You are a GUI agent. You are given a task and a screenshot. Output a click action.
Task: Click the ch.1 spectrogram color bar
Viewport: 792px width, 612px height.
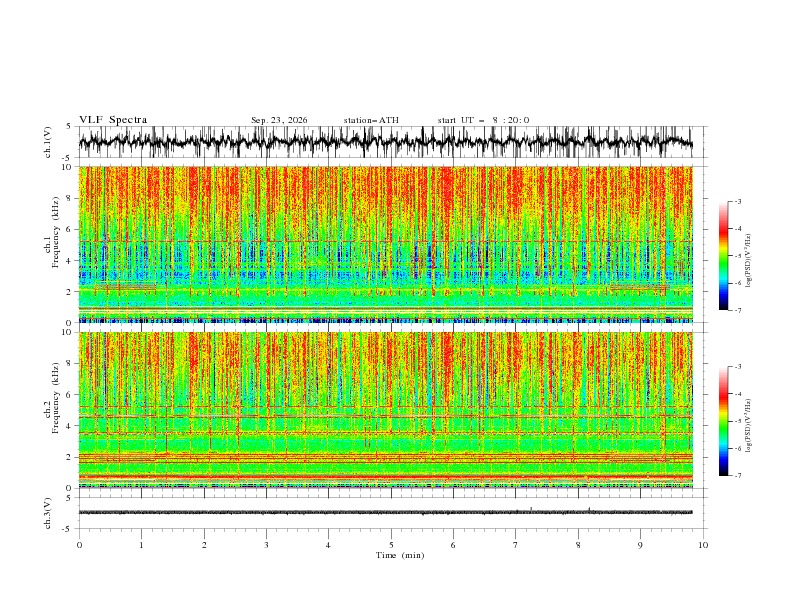coord(723,256)
